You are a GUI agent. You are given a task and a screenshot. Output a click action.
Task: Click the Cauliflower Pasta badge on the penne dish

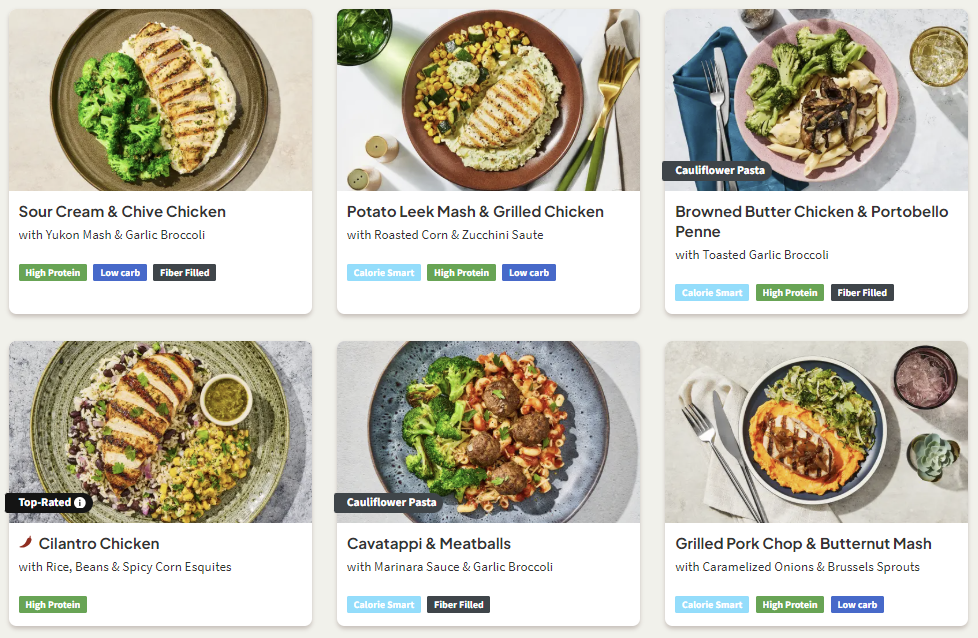[719, 171]
